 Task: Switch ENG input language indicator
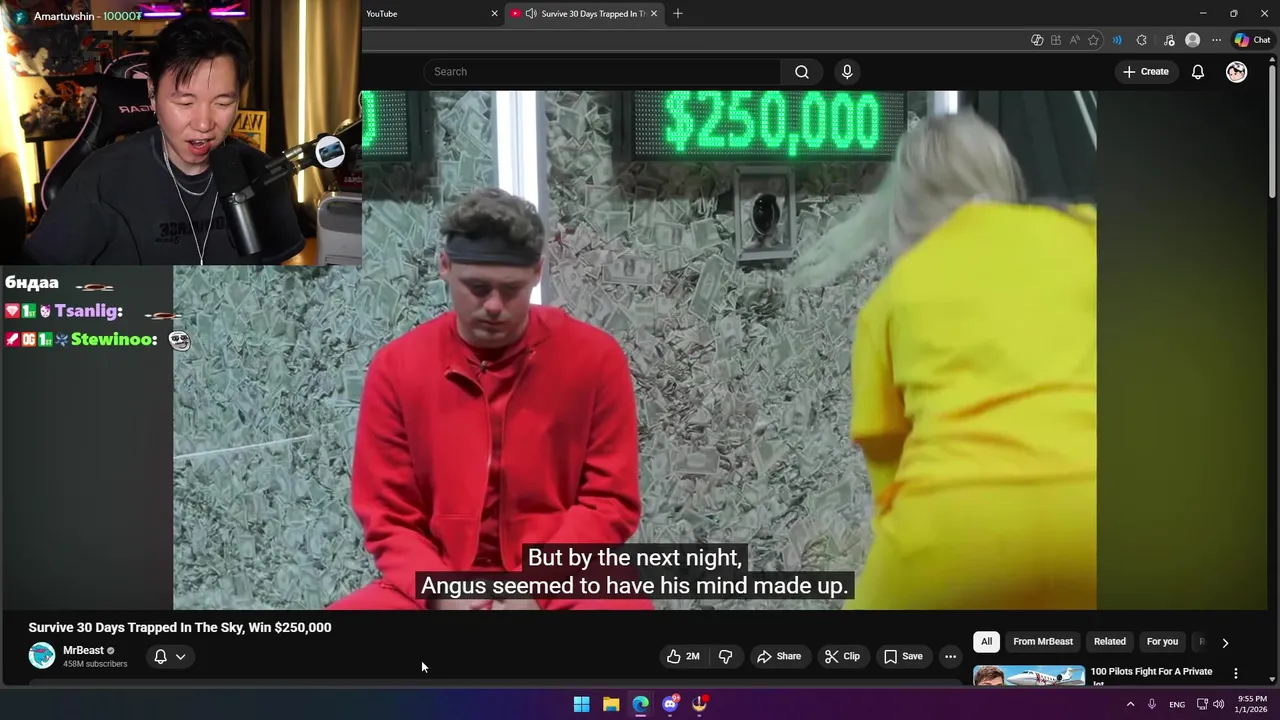pyautogui.click(x=1177, y=704)
